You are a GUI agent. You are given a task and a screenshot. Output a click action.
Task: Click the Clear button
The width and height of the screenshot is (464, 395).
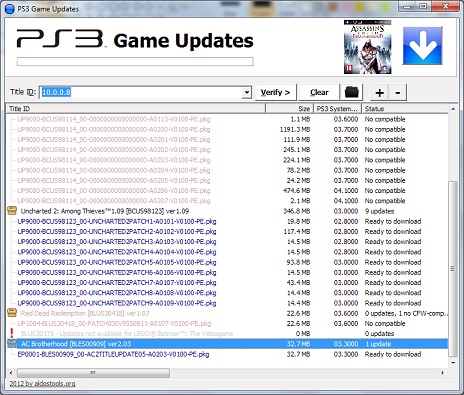click(319, 92)
